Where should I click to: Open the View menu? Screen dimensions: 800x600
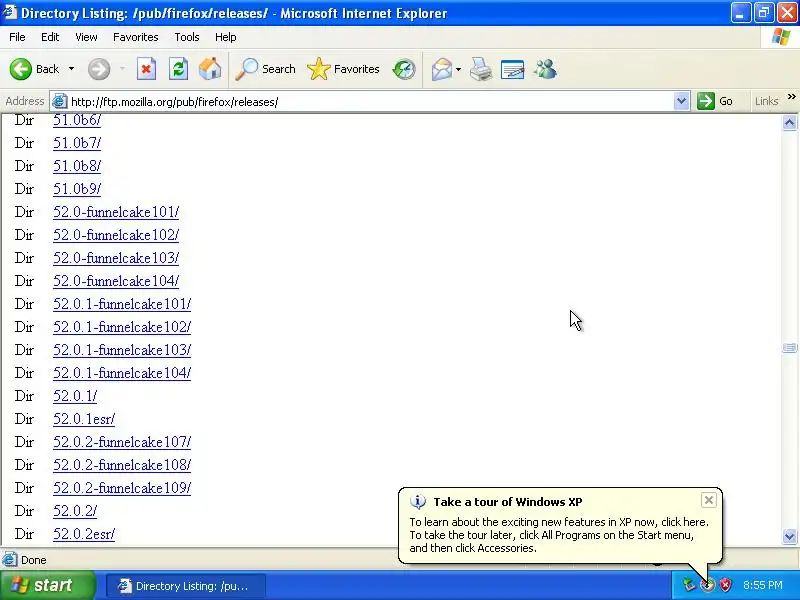point(86,37)
